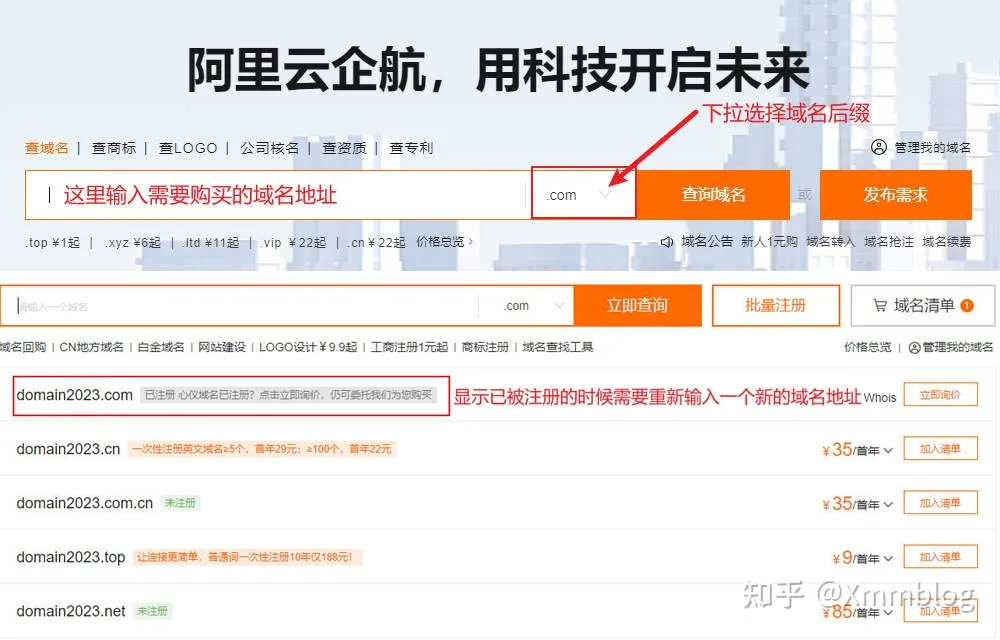This screenshot has height=640, width=1000.
Task: Click the domain2023.top 10年仅188元 promo tag
Action: tap(247, 558)
